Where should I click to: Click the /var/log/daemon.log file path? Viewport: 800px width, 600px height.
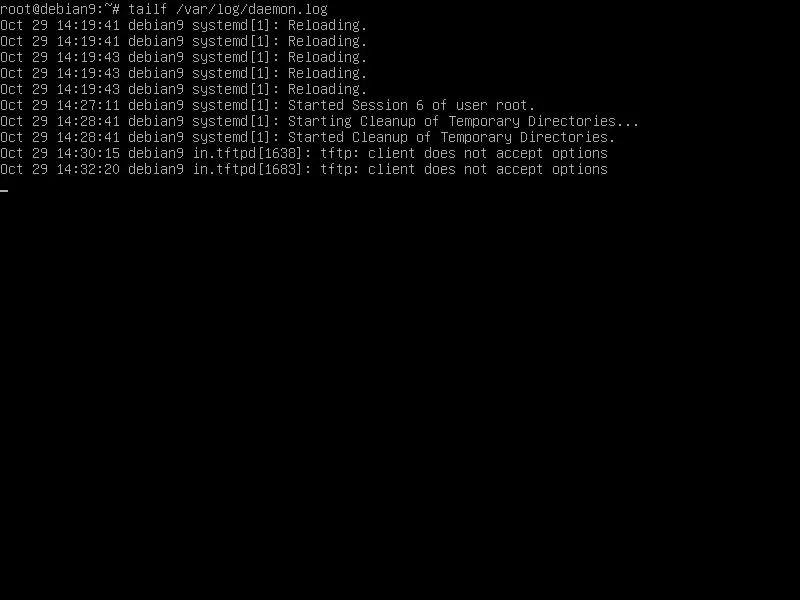point(252,9)
